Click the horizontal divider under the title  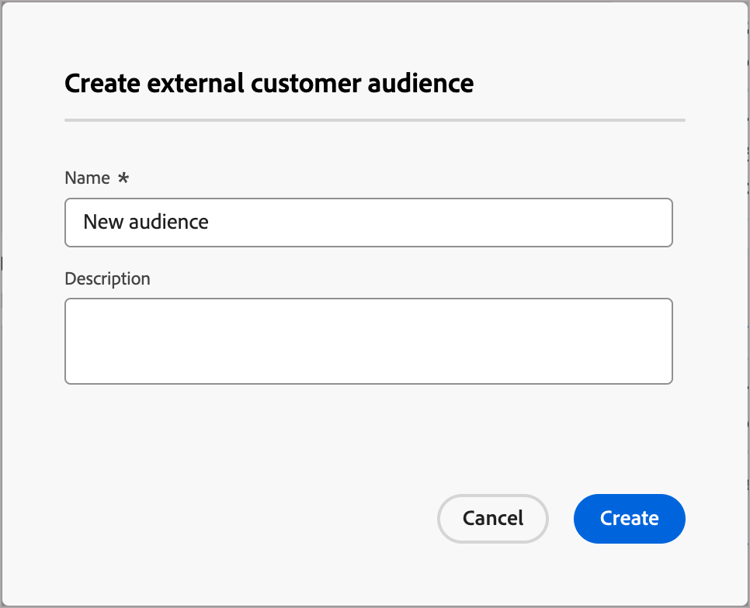point(375,120)
